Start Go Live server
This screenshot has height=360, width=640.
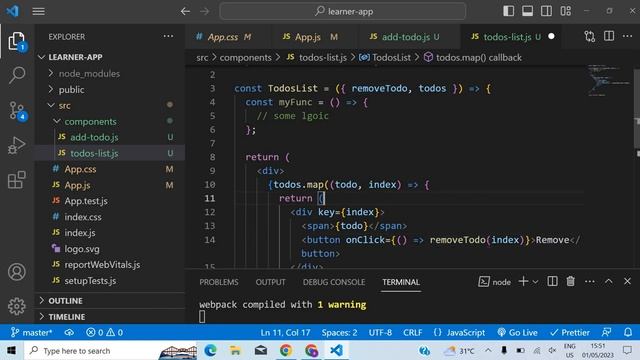[x=517, y=332]
